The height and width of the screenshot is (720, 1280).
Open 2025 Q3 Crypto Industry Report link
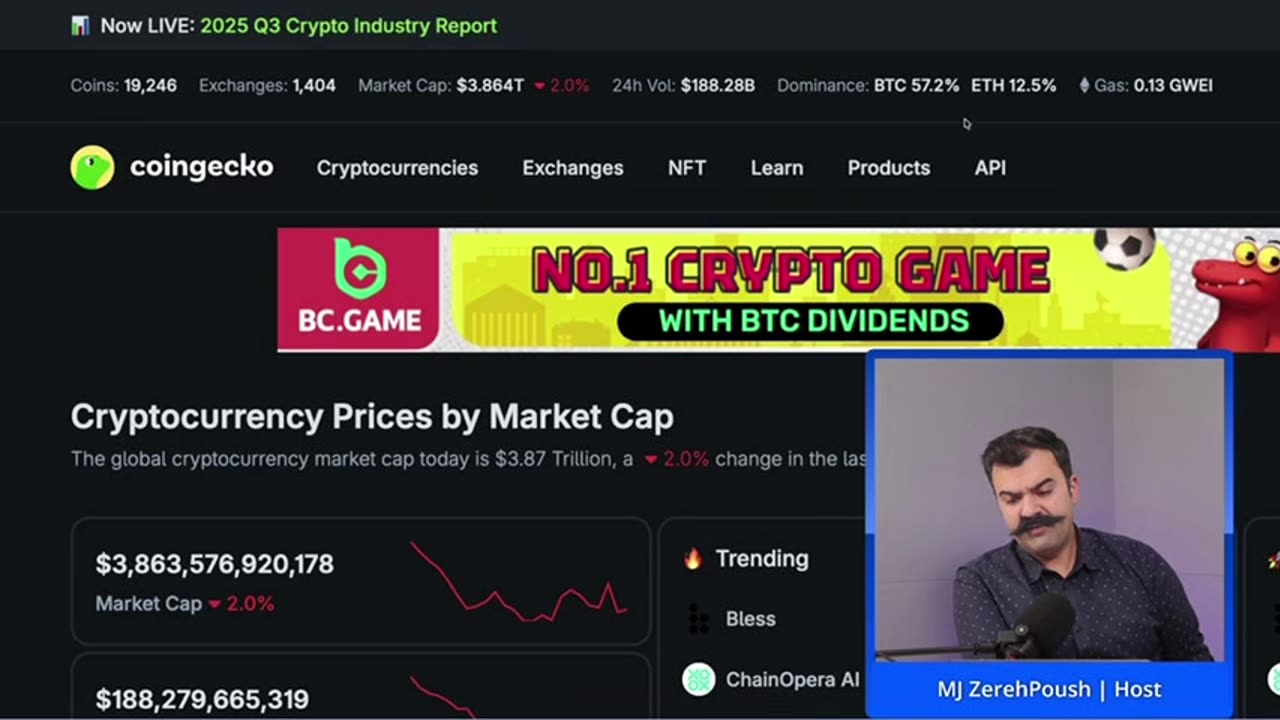point(348,26)
